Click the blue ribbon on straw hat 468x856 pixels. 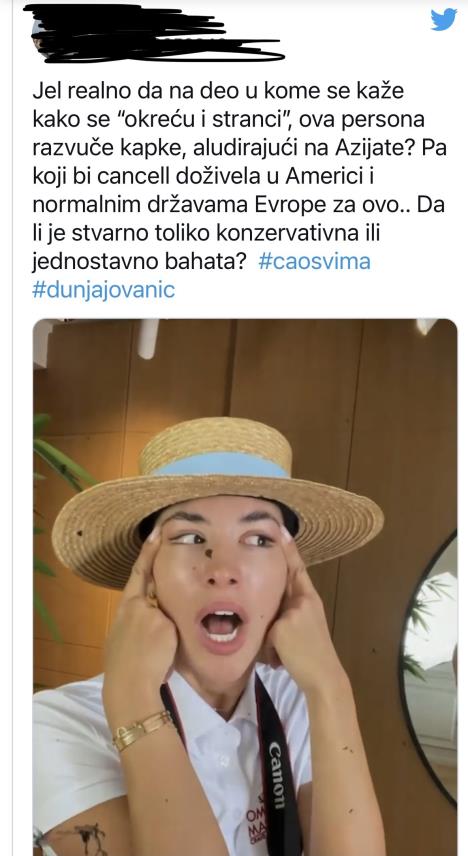coord(221,465)
